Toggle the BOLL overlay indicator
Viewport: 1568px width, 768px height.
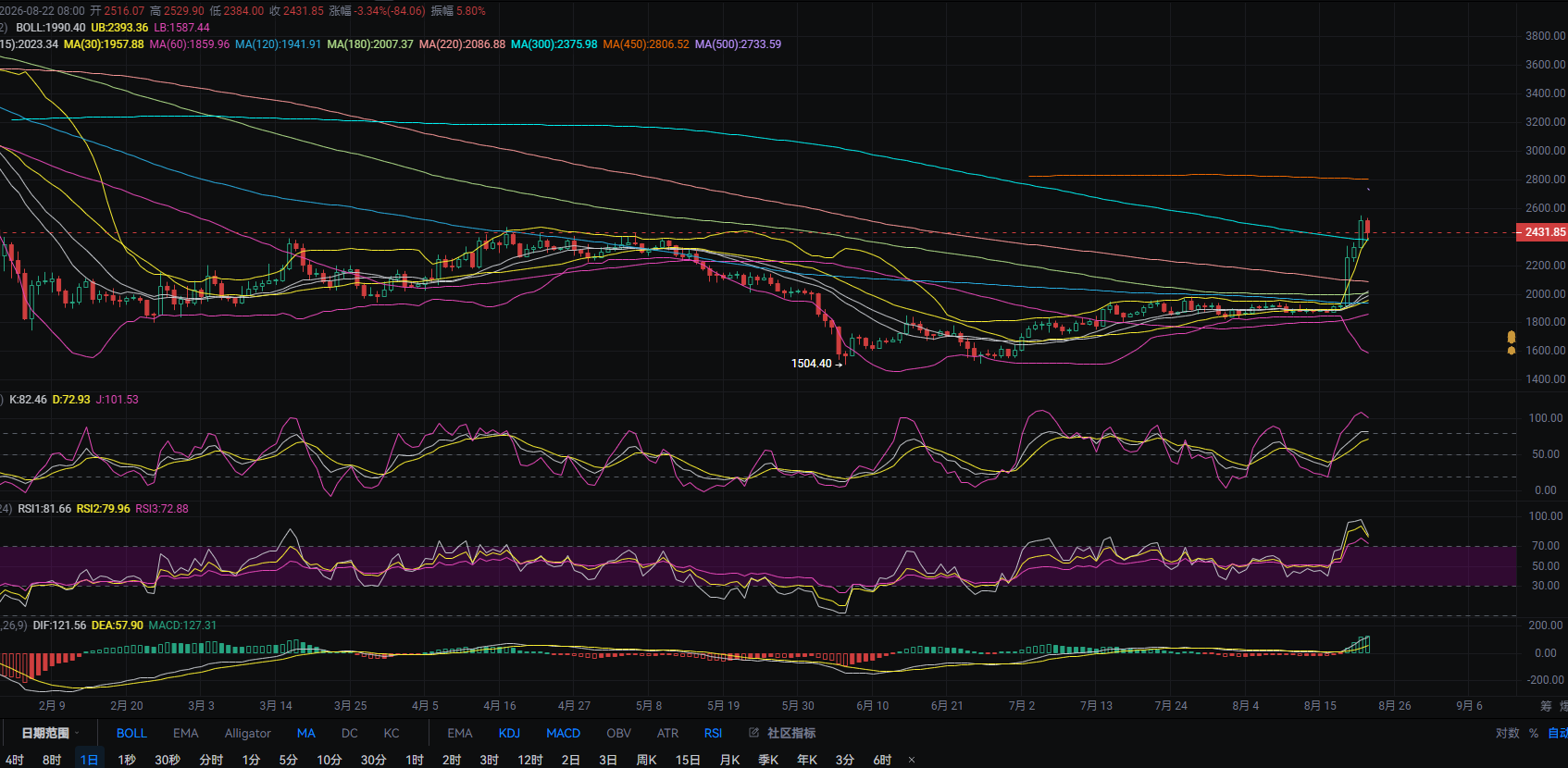(131, 733)
